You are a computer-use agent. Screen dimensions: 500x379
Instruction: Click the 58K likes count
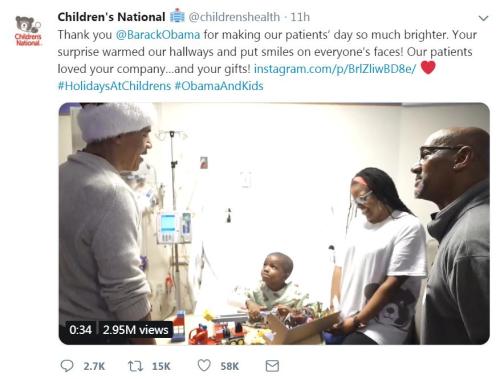pyautogui.click(x=230, y=366)
